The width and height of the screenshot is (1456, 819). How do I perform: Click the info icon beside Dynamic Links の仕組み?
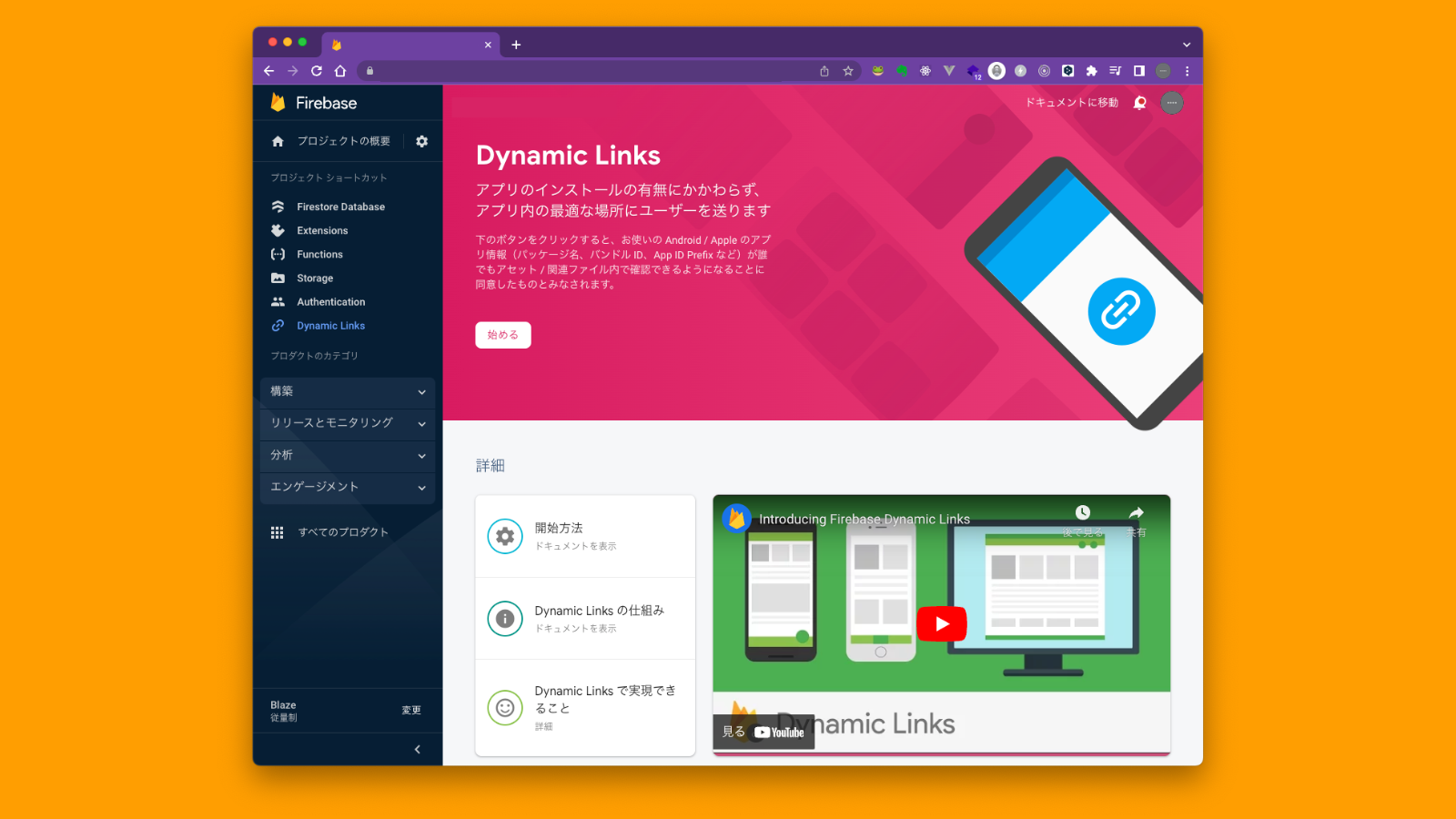[505, 619]
